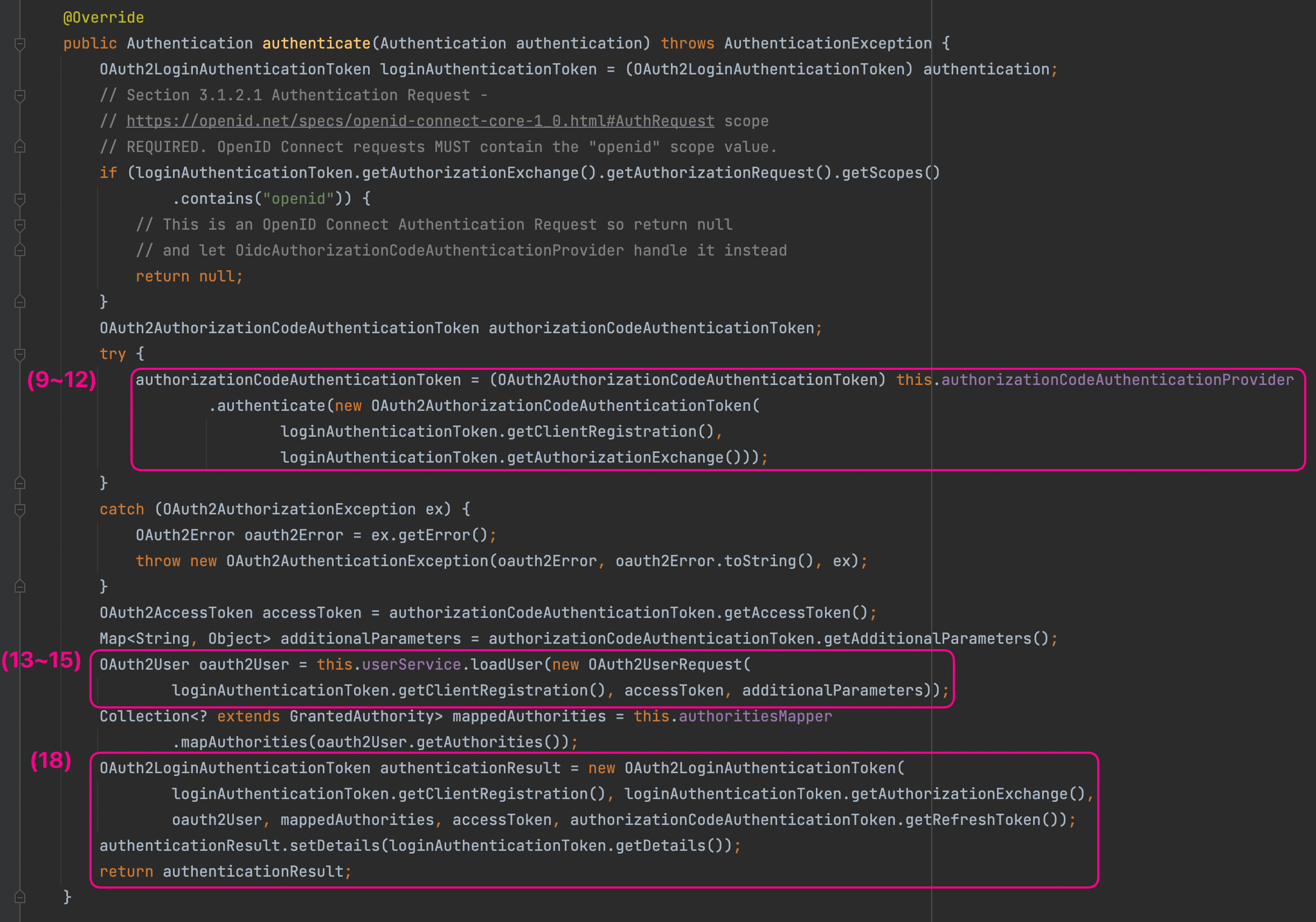The width and height of the screenshot is (1316, 922).
Task: Open the openid.net AuthRequest spec link
Action: point(420,121)
